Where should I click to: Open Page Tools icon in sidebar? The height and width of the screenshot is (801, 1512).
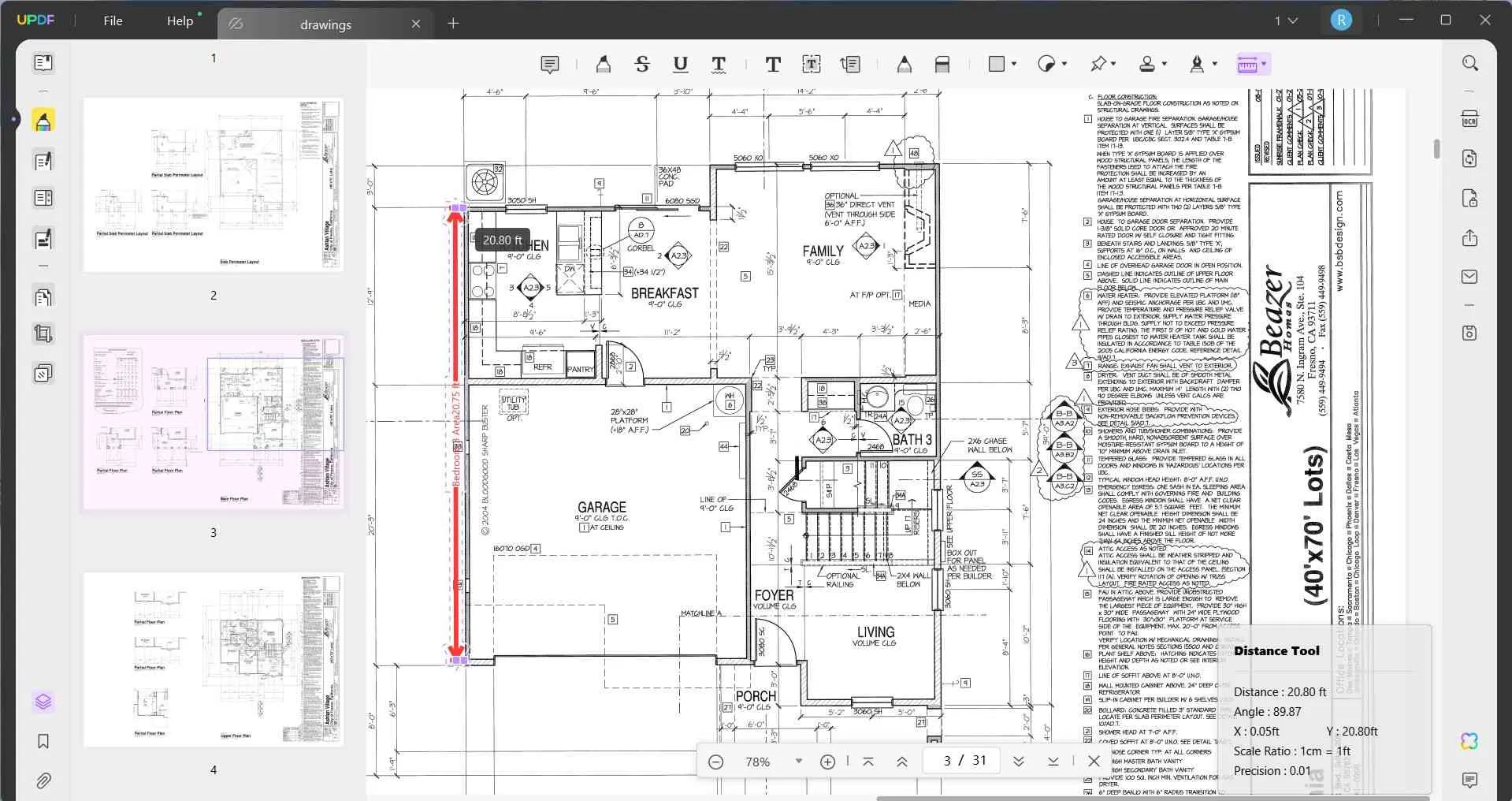point(43,296)
